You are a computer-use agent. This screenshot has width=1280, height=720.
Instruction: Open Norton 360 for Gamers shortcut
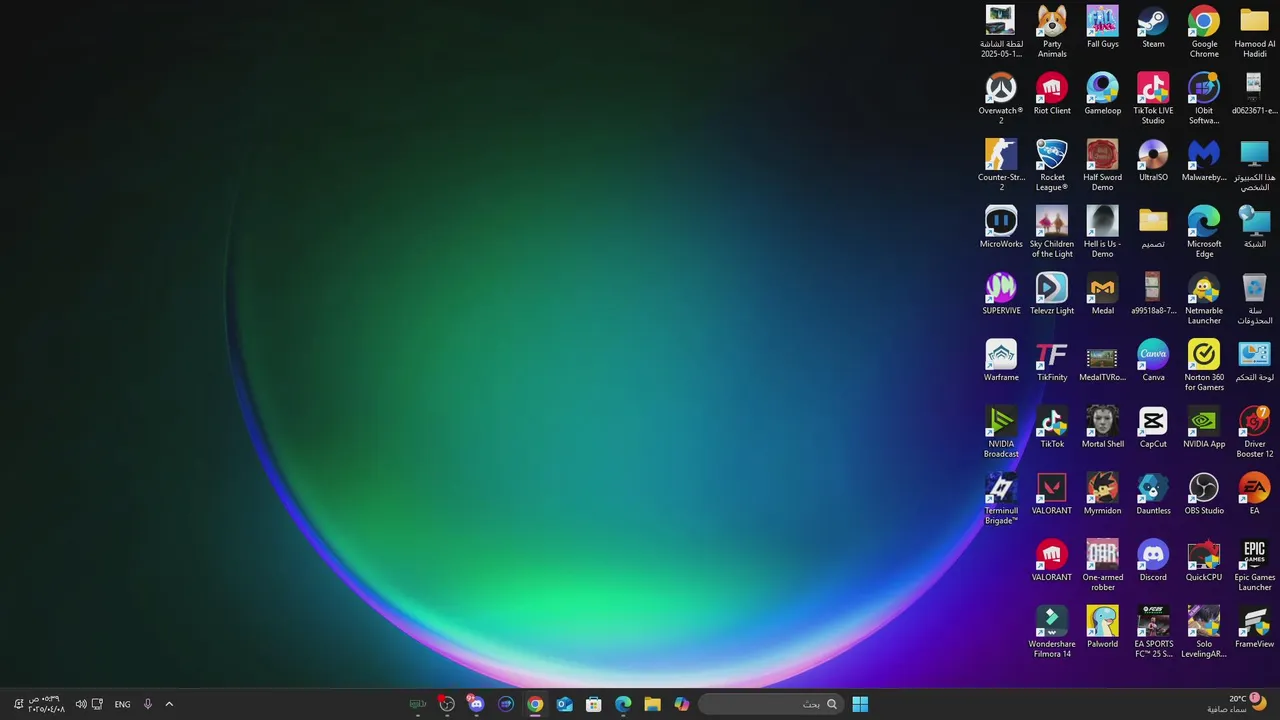[1204, 365]
